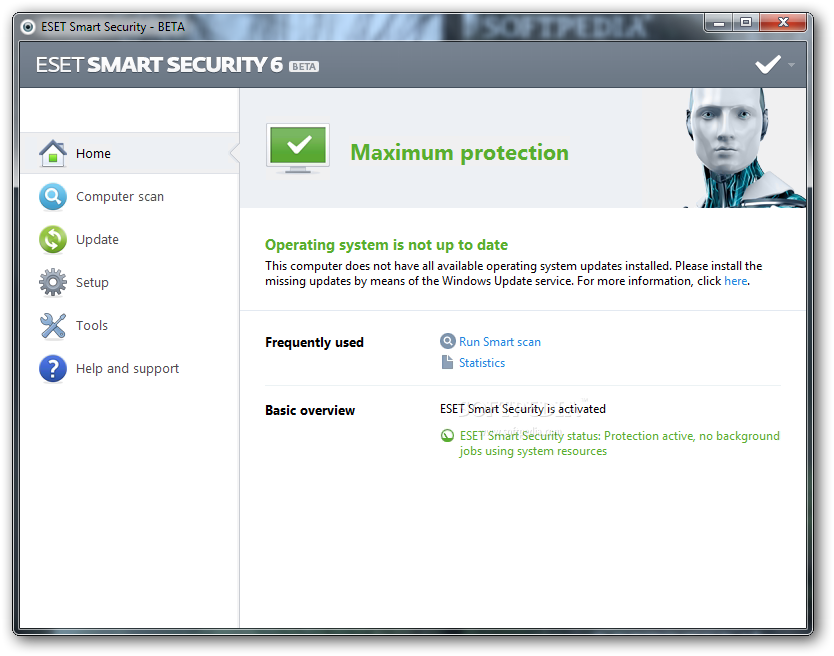Click the green status icon under Basic overview
The image size is (834, 656).
(447, 436)
